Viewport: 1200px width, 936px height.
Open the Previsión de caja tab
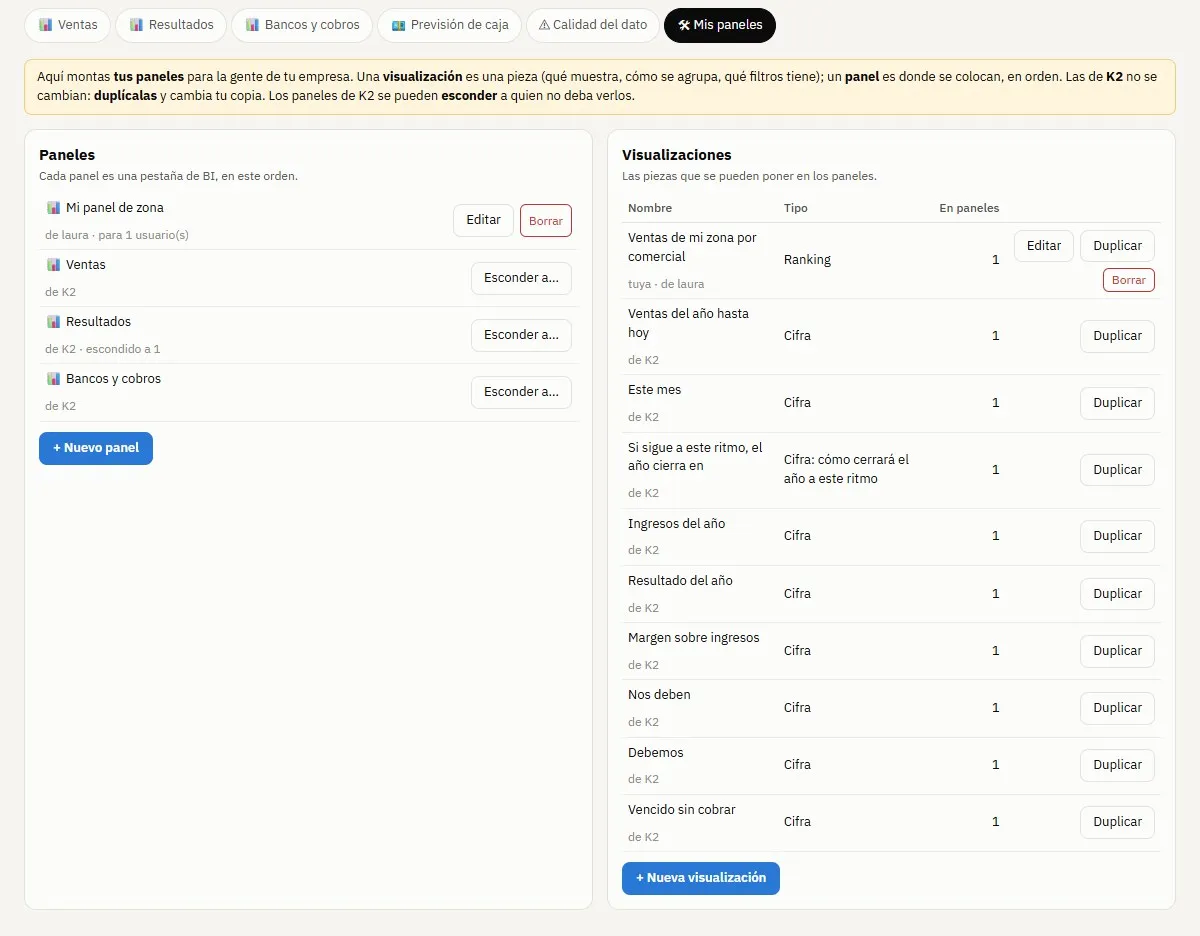449,25
